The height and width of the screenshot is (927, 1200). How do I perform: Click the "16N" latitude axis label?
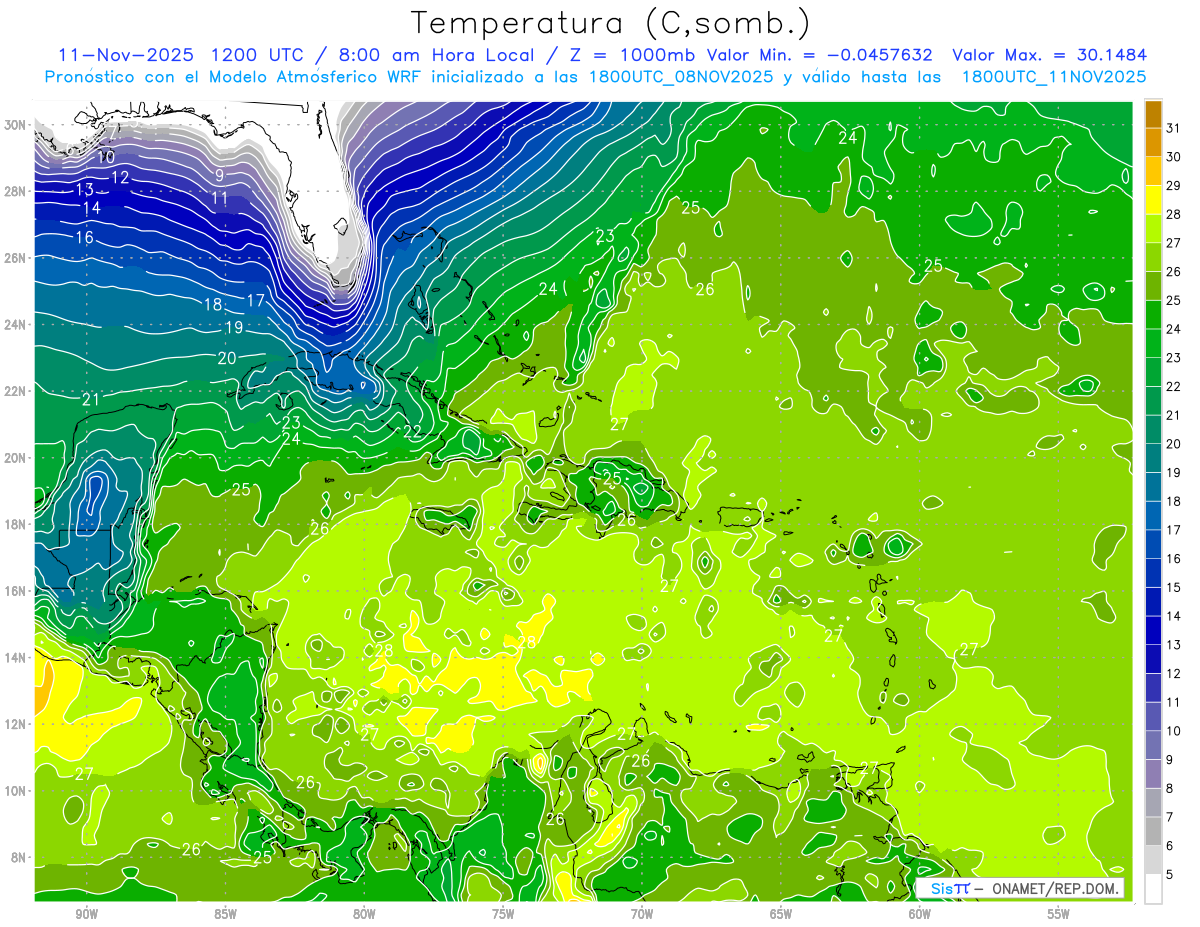click(15, 591)
